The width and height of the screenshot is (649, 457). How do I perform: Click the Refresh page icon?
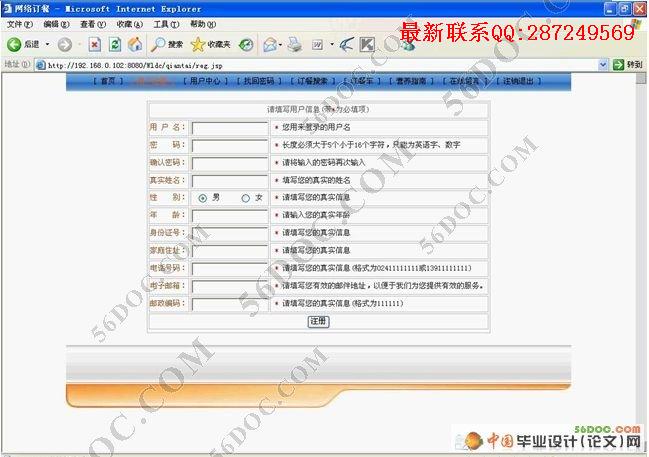coord(115,44)
